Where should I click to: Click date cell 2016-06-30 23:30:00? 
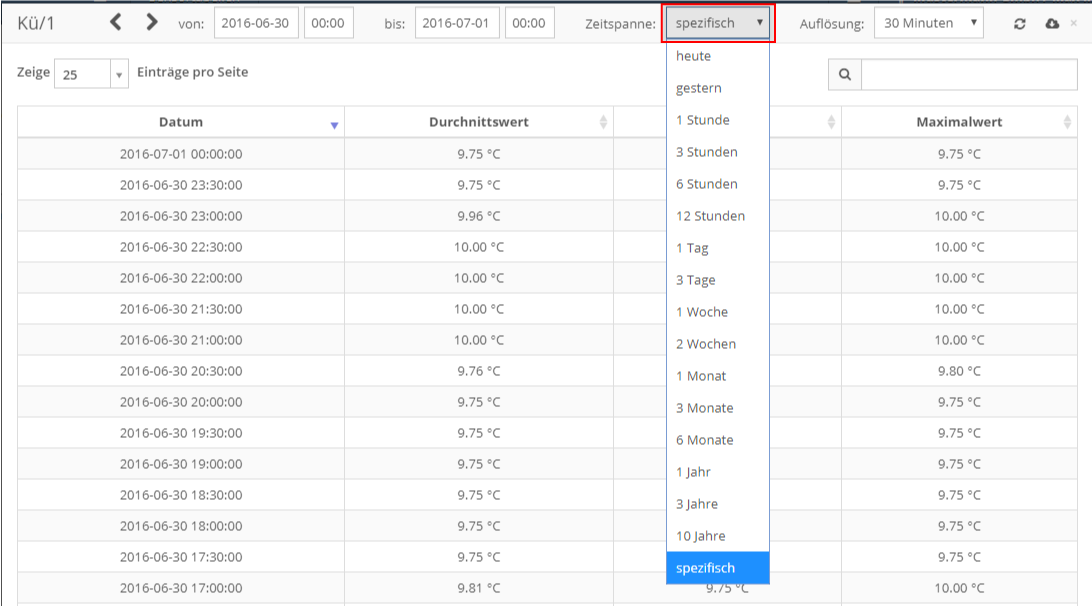pos(181,185)
